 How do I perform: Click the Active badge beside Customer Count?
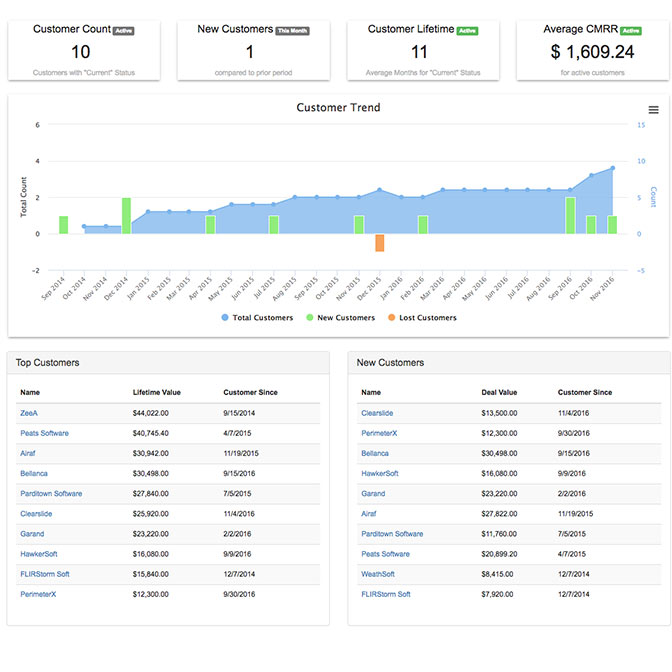pyautogui.click(x=124, y=31)
